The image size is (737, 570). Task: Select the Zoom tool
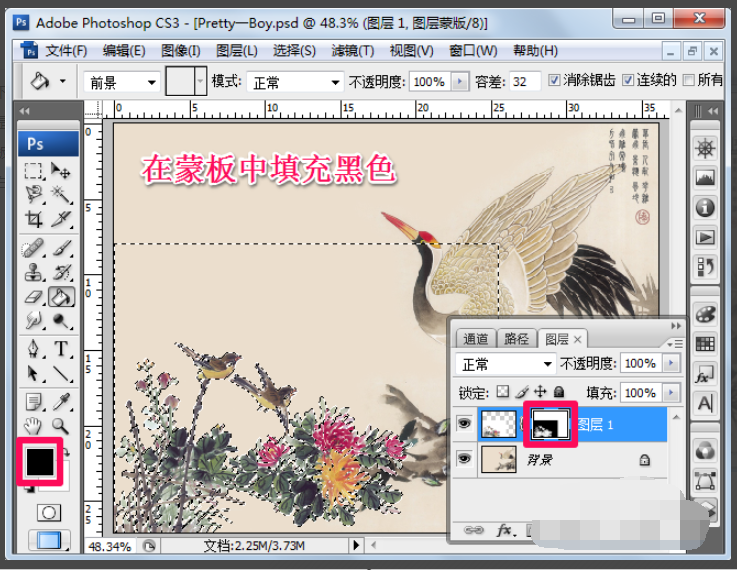61,426
